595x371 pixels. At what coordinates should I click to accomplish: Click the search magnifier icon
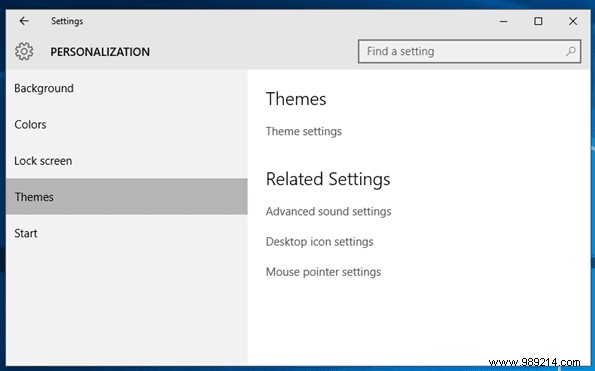571,51
